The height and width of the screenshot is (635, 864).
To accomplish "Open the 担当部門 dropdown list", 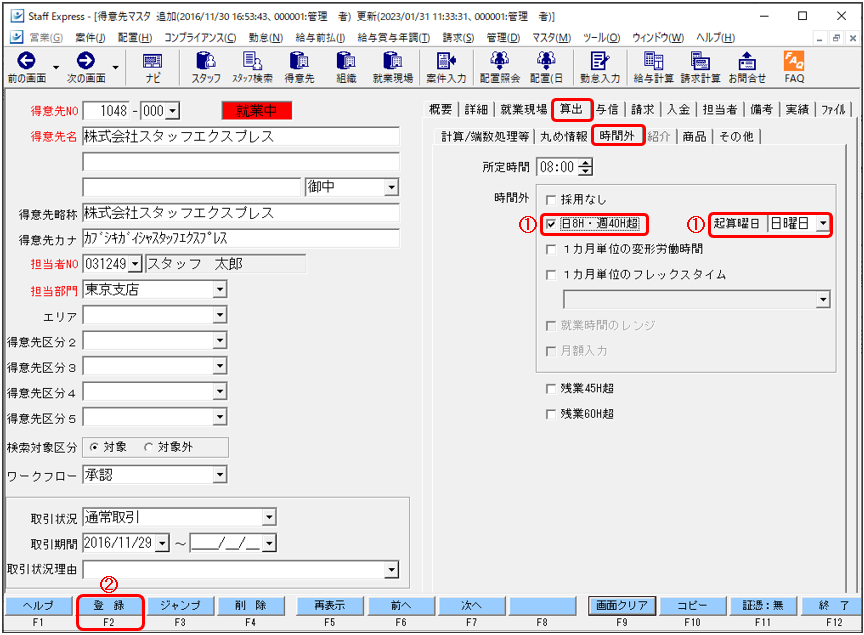I will (220, 290).
